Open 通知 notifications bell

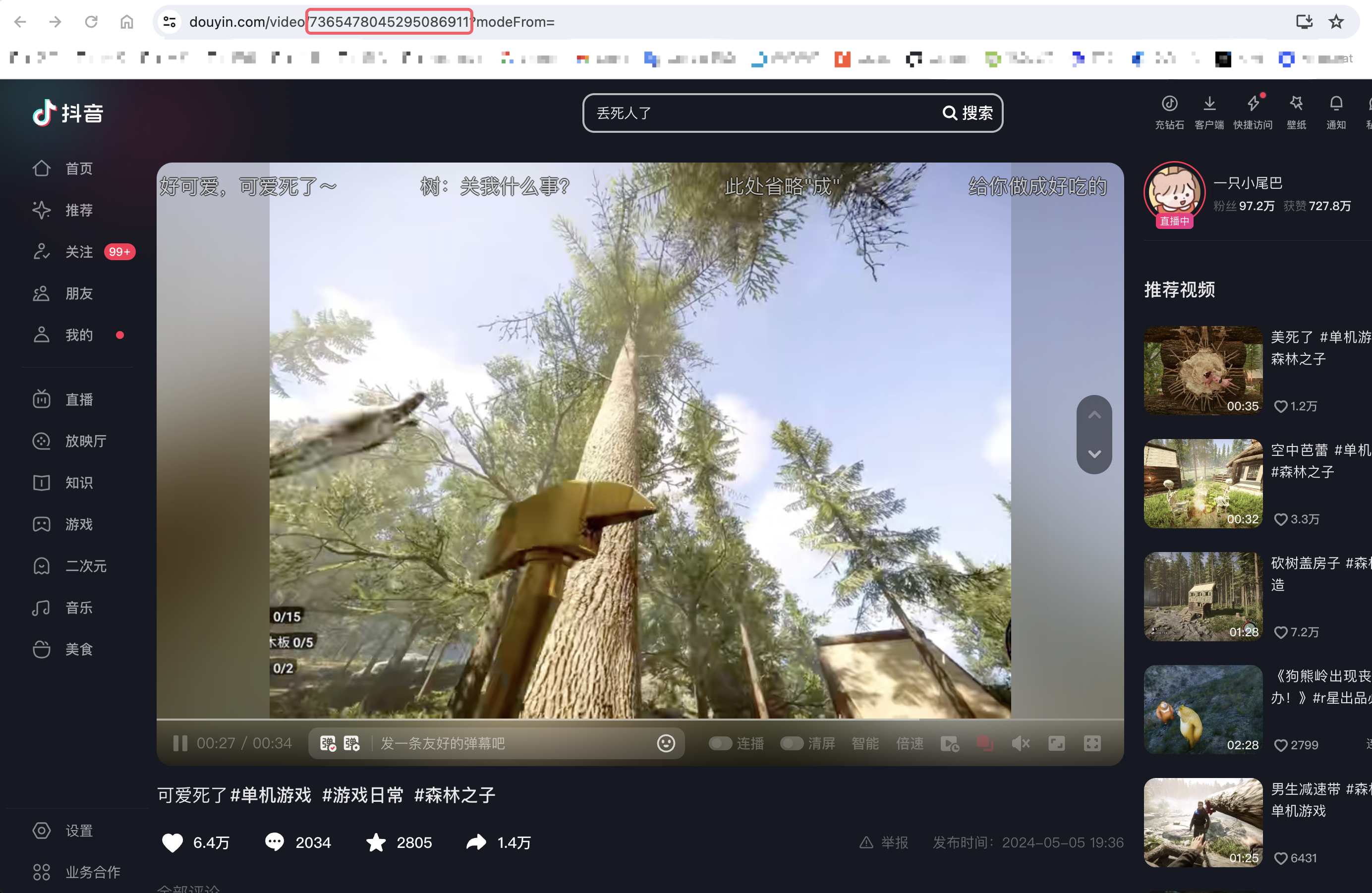(x=1336, y=112)
